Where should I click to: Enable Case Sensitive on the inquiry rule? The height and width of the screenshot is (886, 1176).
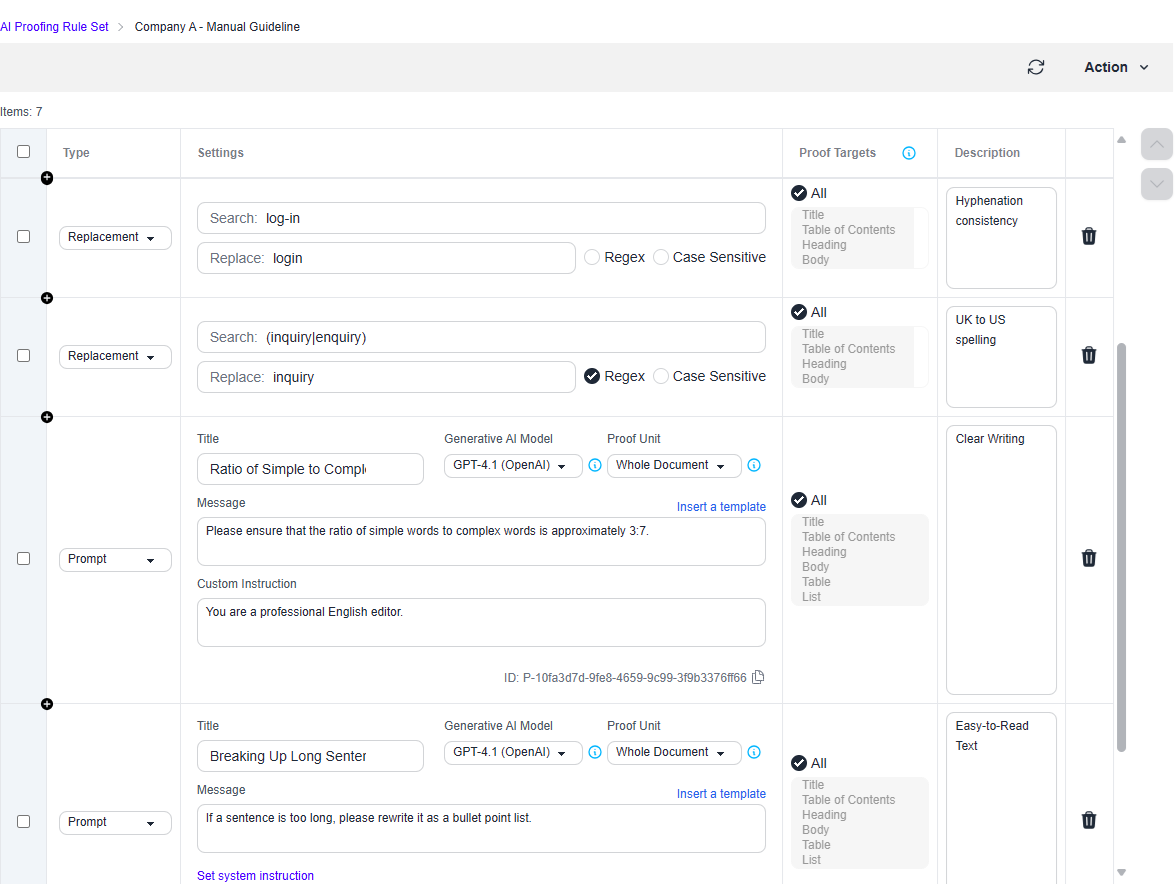661,376
